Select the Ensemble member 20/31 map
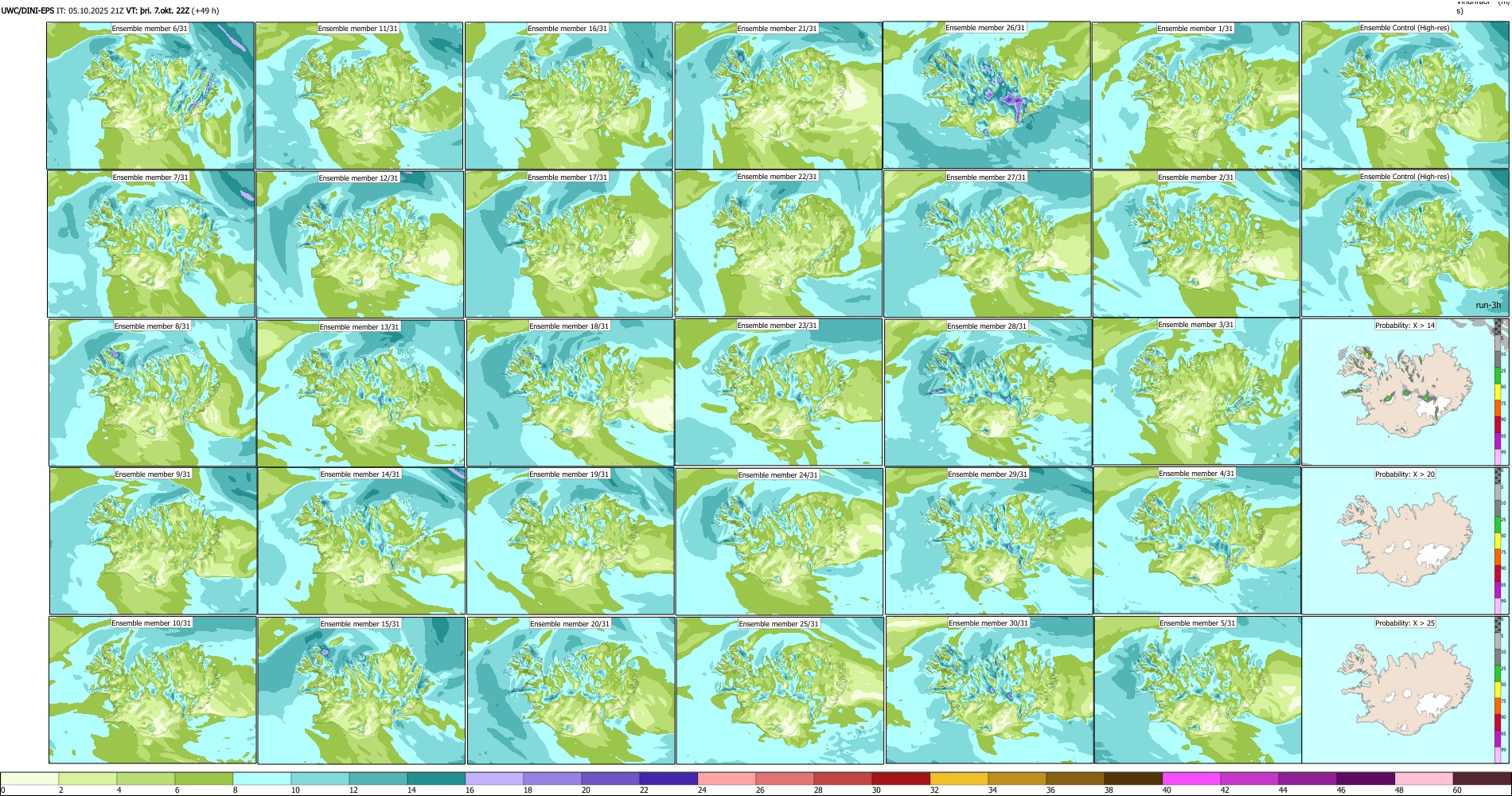The image size is (1512, 796). click(x=571, y=691)
